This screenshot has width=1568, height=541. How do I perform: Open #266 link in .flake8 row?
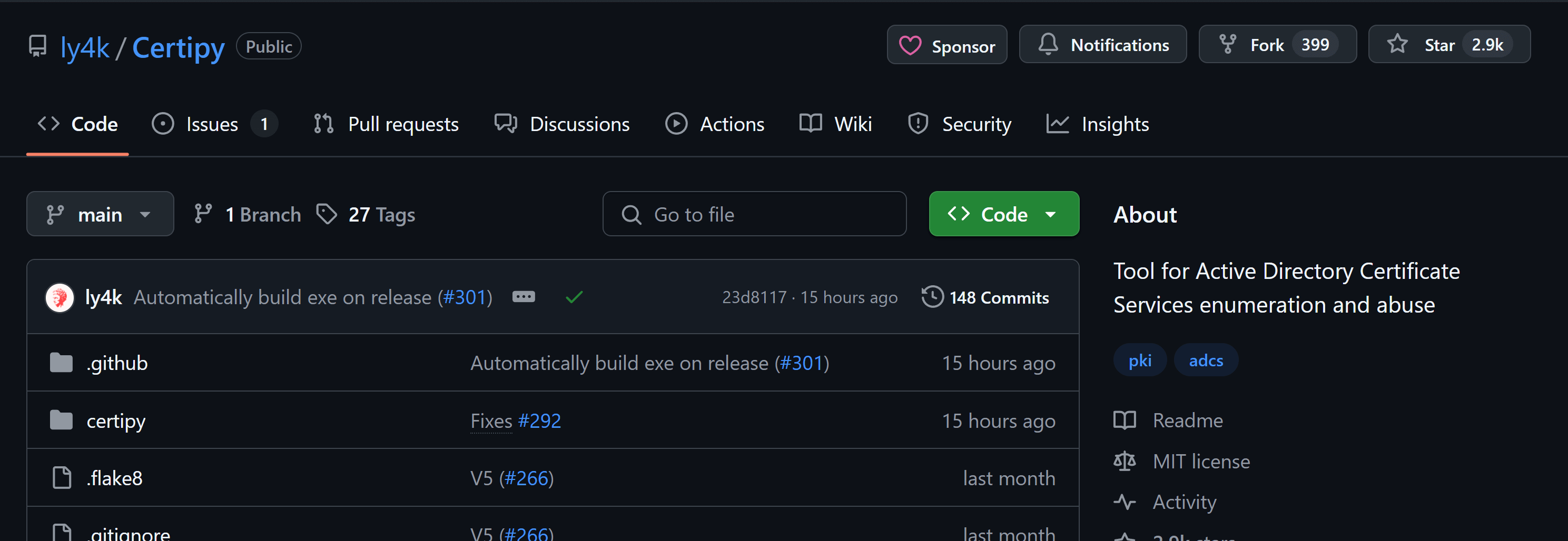[x=527, y=478]
